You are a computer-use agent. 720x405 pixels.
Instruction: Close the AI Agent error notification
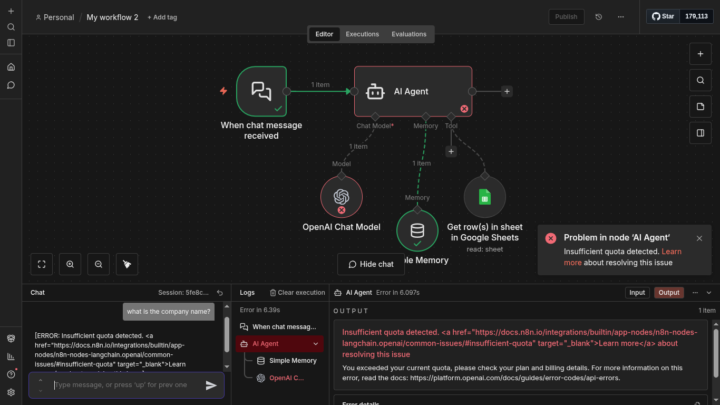699,238
